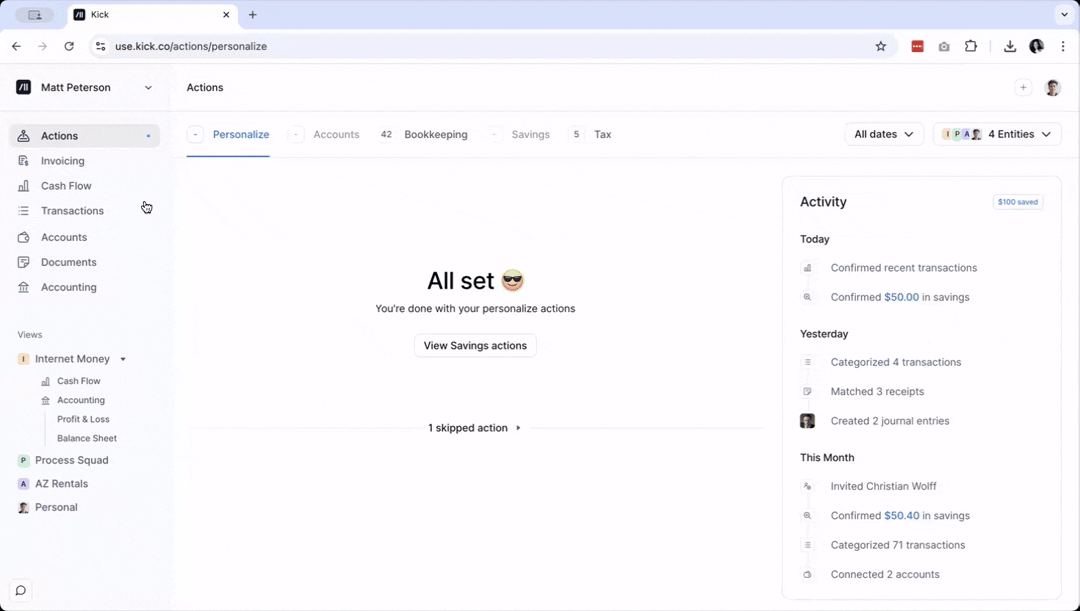This screenshot has height=611, width=1080.
Task: Select Balance Sheet under Internet Money
Action: [89, 438]
